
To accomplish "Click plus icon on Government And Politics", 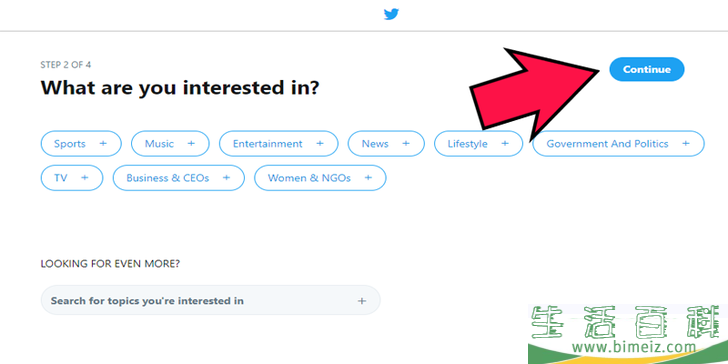I will [686, 143].
